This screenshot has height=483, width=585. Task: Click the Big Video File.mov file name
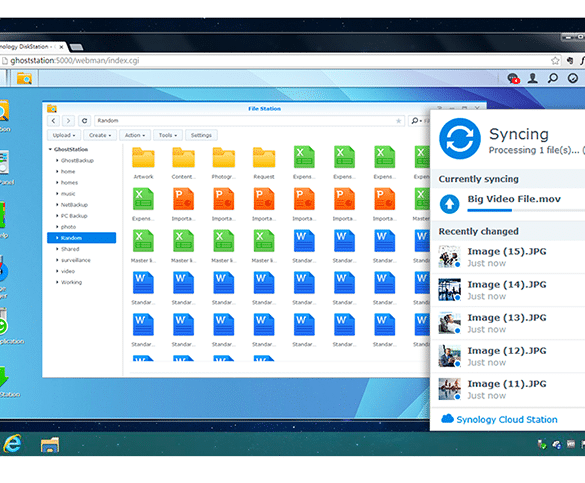pyautogui.click(x=514, y=199)
